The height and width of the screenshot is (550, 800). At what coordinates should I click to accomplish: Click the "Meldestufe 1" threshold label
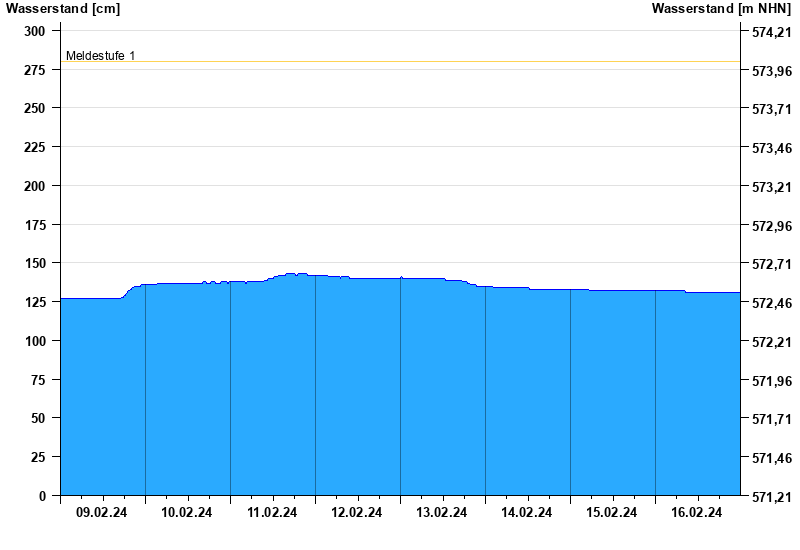(x=100, y=56)
